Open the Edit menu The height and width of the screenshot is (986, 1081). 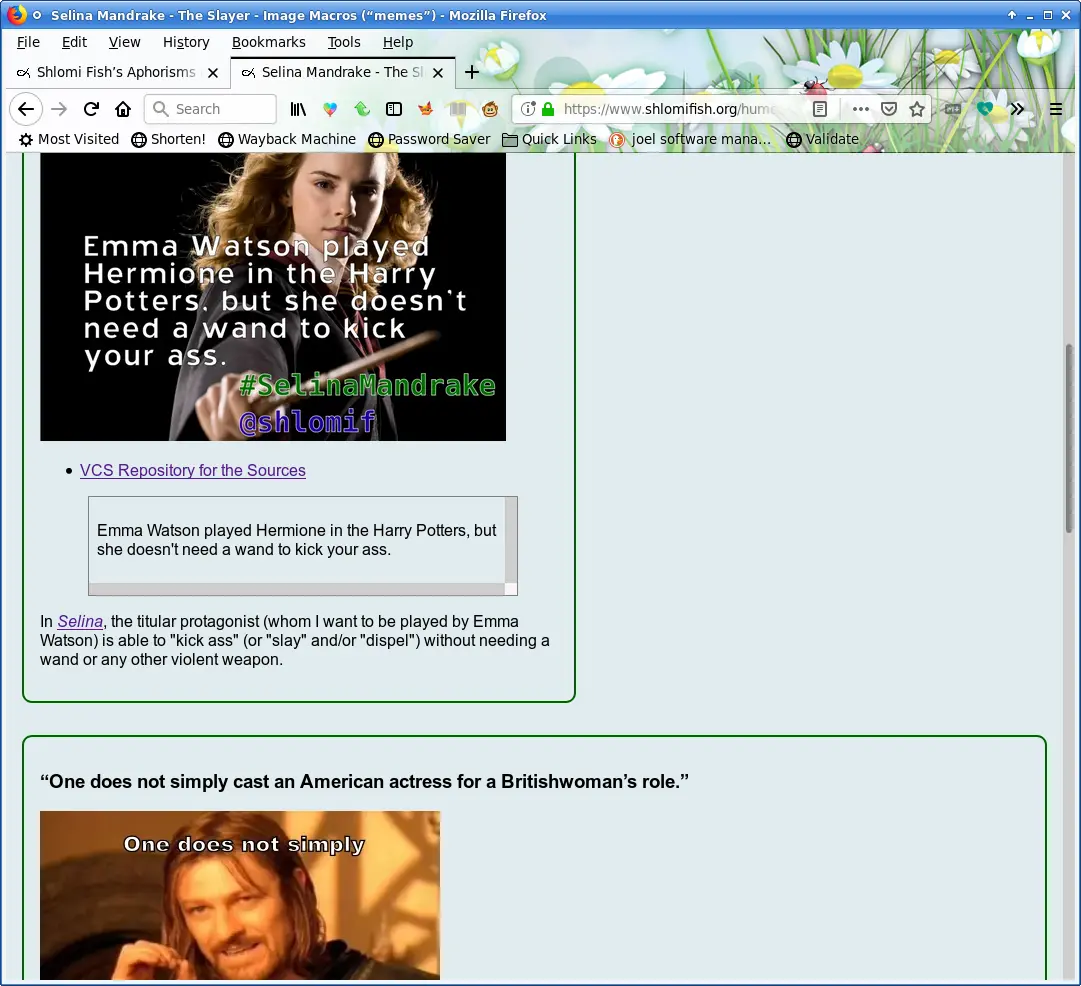coord(74,42)
